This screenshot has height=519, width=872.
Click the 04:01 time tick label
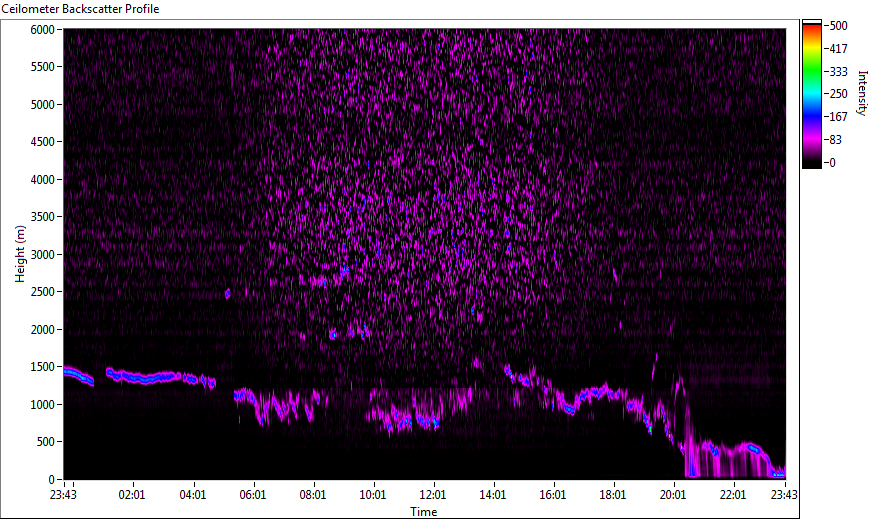pyautogui.click(x=193, y=495)
